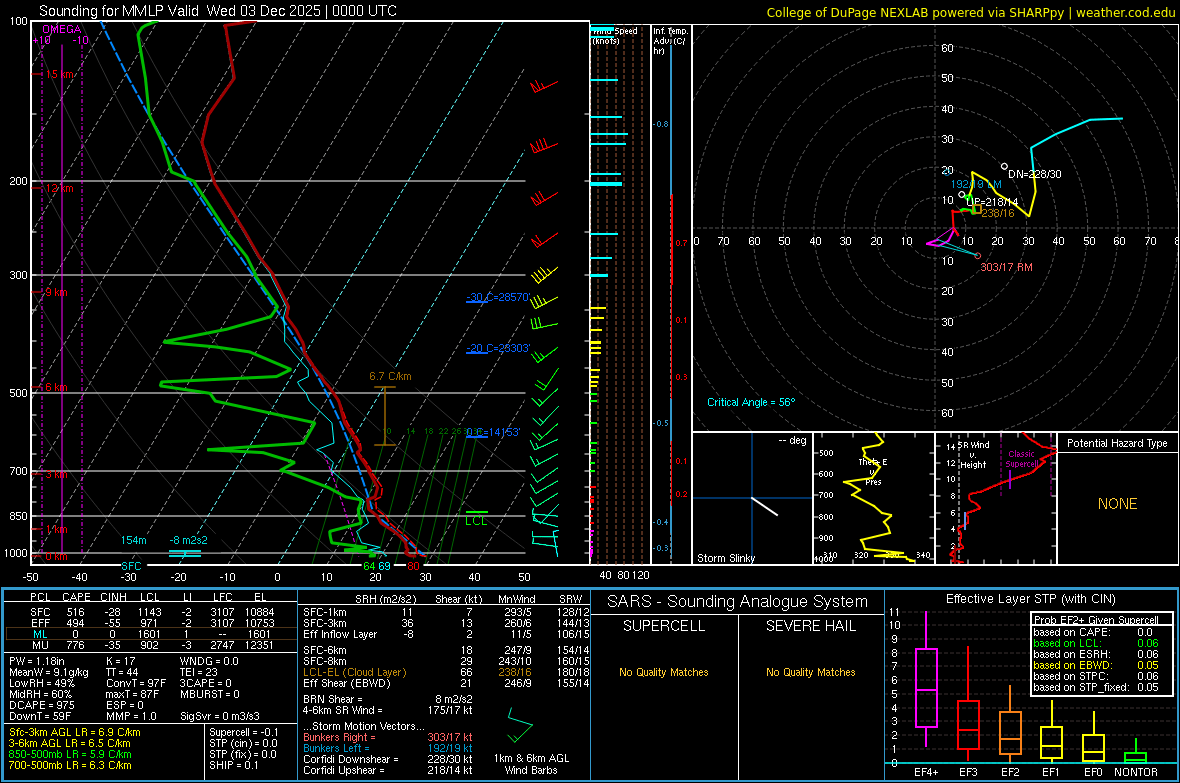Select the Eff Inflow Layer row
The width and height of the screenshot is (1180, 783).
[446, 634]
